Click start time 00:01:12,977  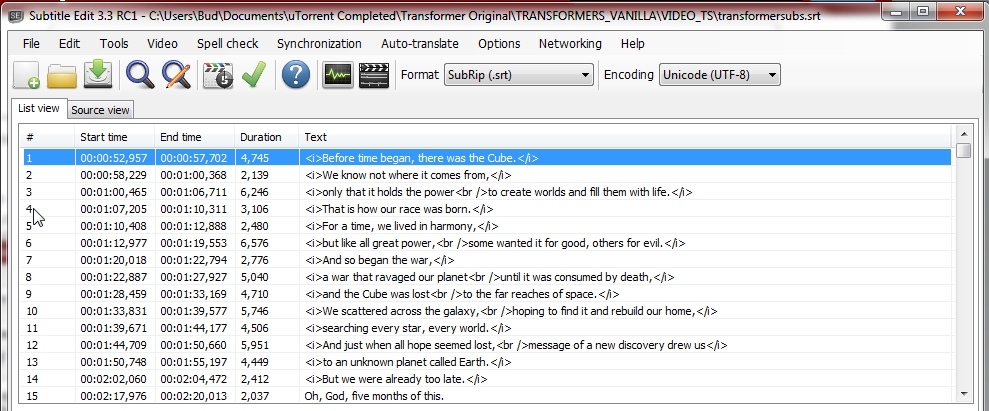pos(114,243)
